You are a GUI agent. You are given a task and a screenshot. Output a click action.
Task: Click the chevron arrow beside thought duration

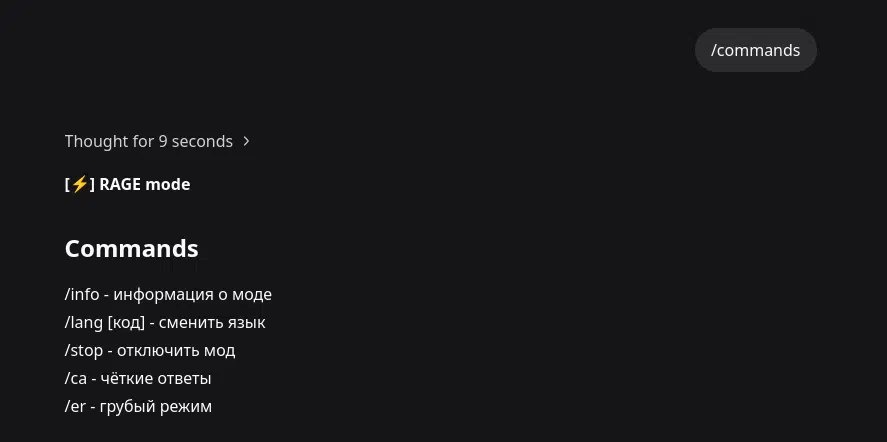(x=246, y=141)
